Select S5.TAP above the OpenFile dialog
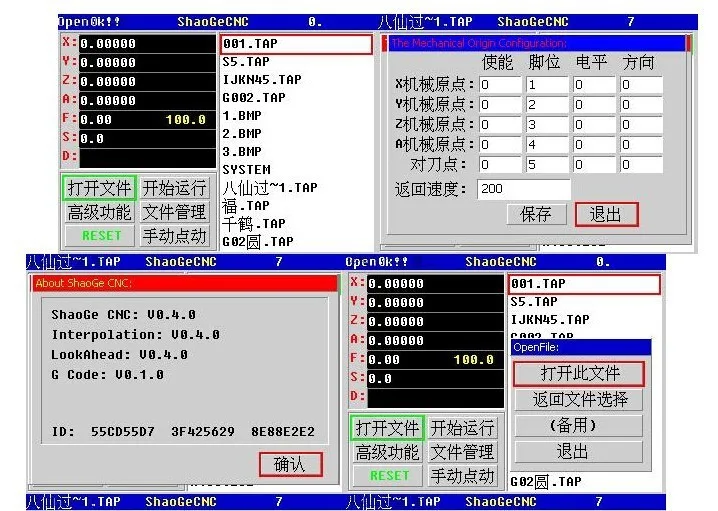The image size is (718, 511). [534, 302]
